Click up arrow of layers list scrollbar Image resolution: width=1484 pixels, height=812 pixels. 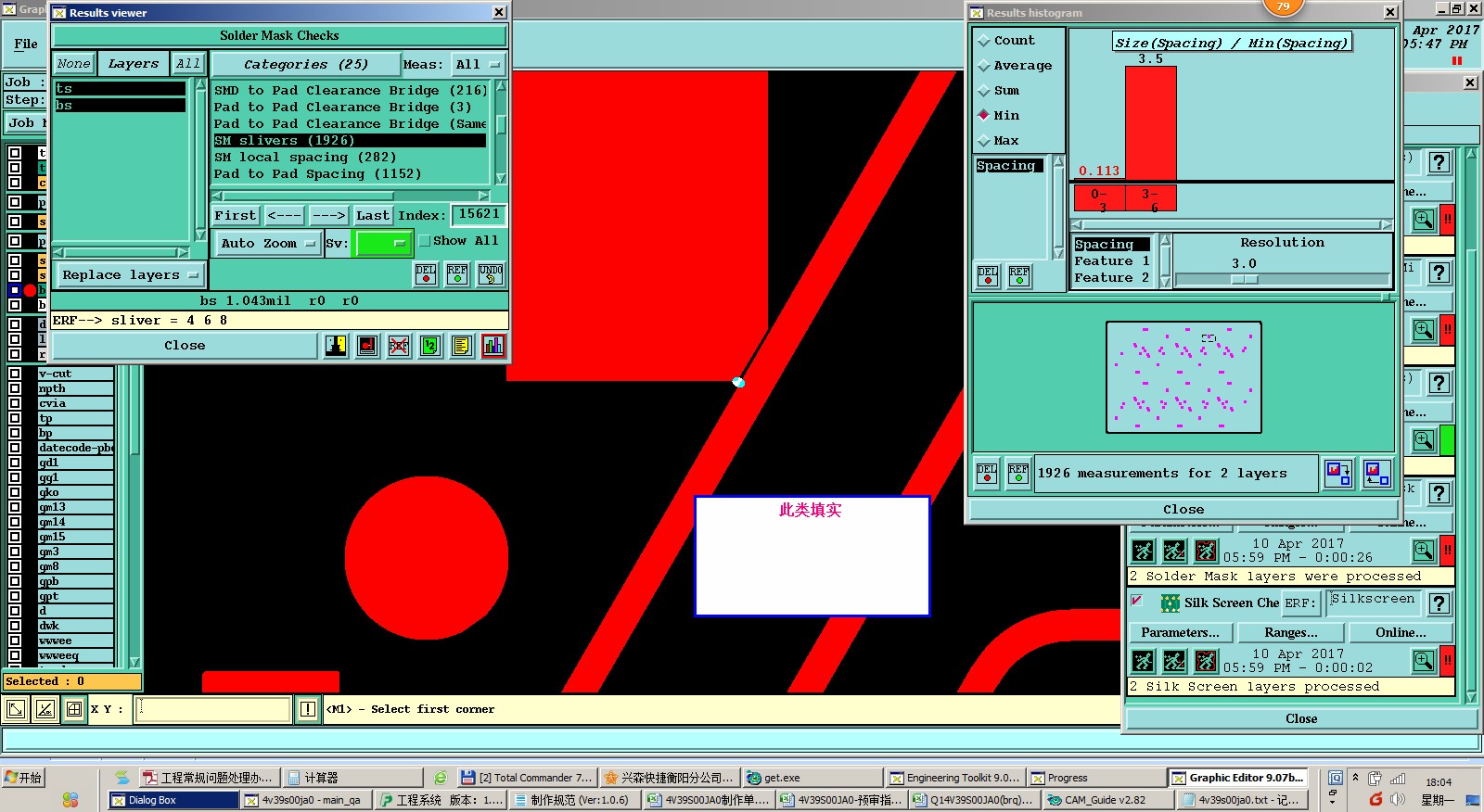[x=200, y=84]
